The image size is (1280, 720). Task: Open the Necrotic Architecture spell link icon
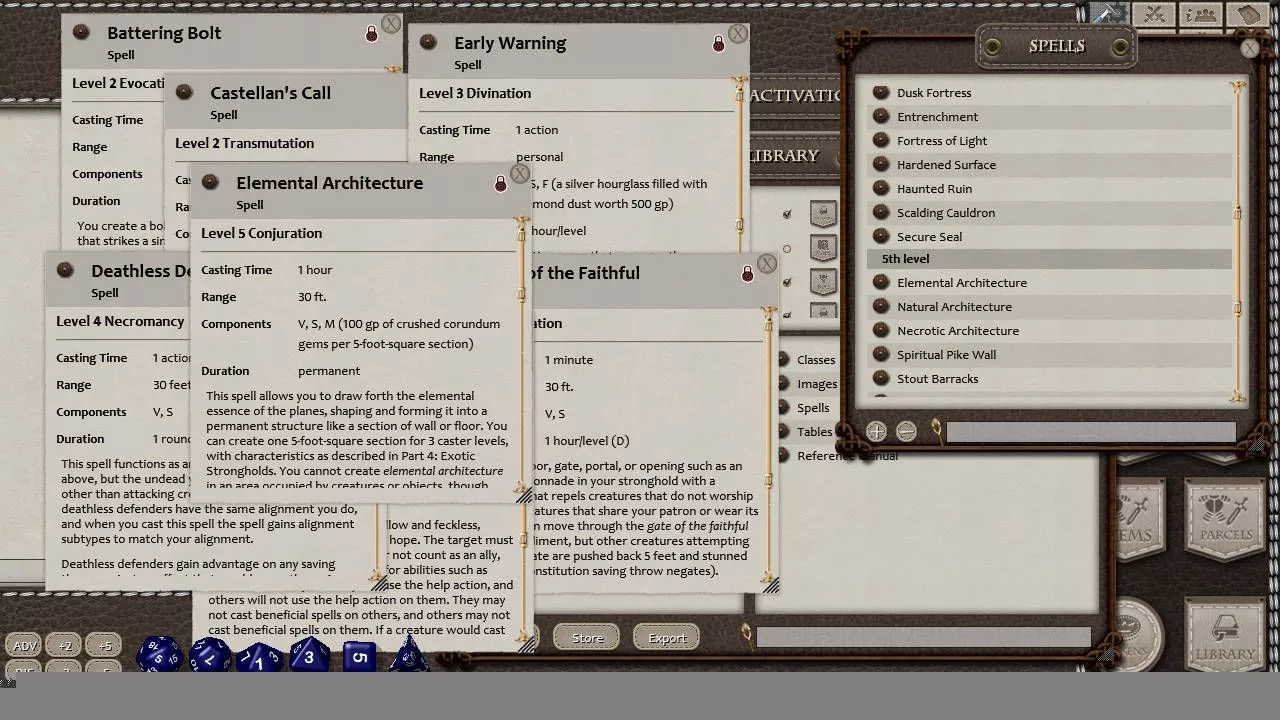881,331
